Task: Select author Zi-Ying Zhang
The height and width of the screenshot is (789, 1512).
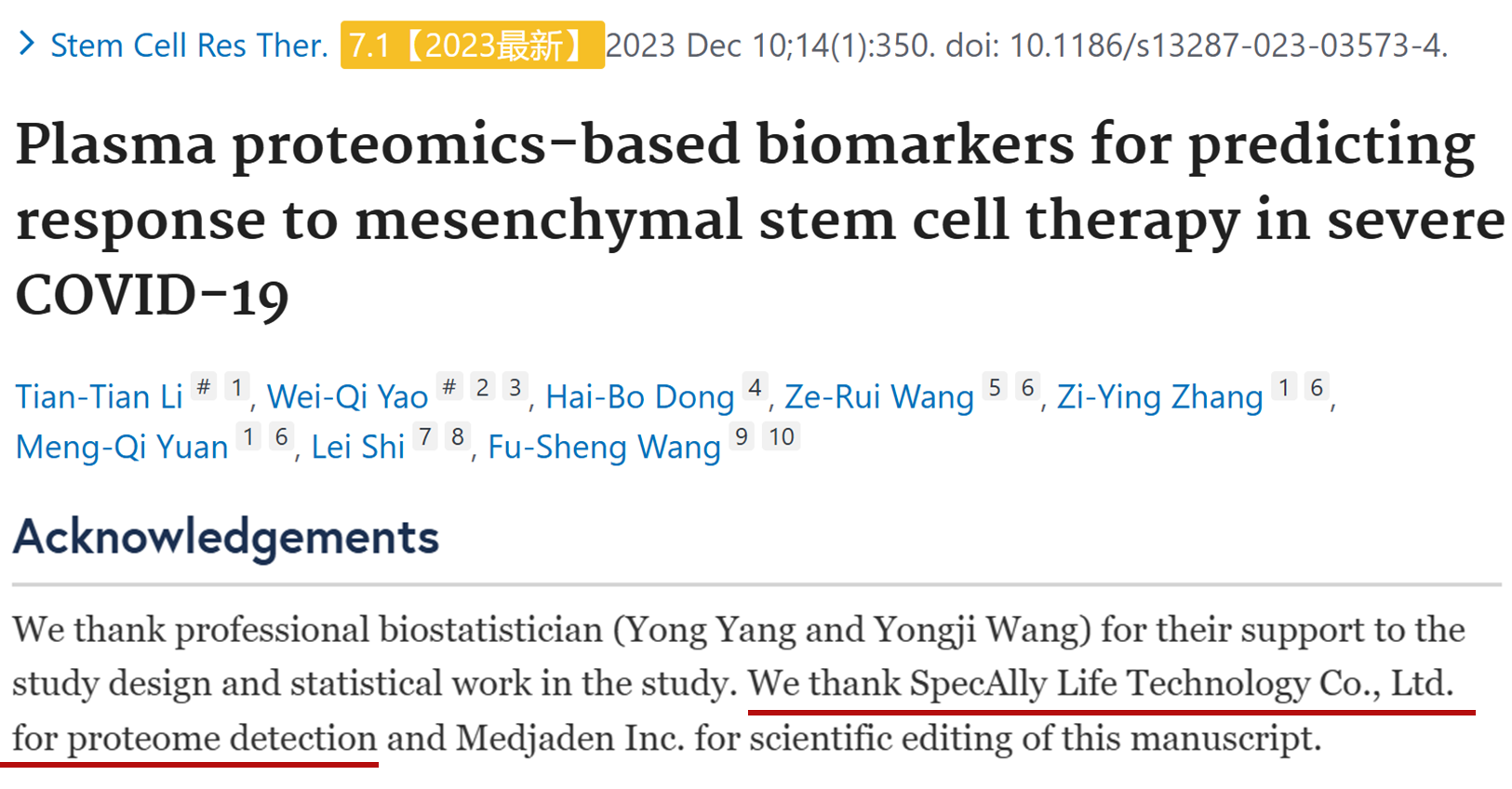Action: coord(1160,396)
